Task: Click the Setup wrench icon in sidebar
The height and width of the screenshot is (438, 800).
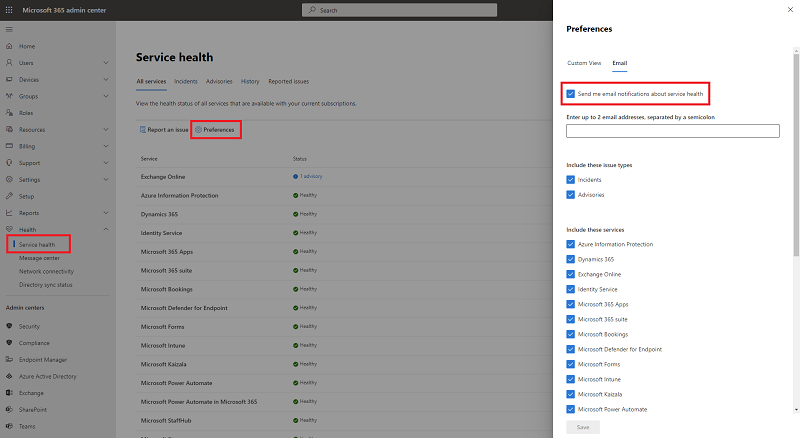Action: pyautogui.click(x=9, y=196)
